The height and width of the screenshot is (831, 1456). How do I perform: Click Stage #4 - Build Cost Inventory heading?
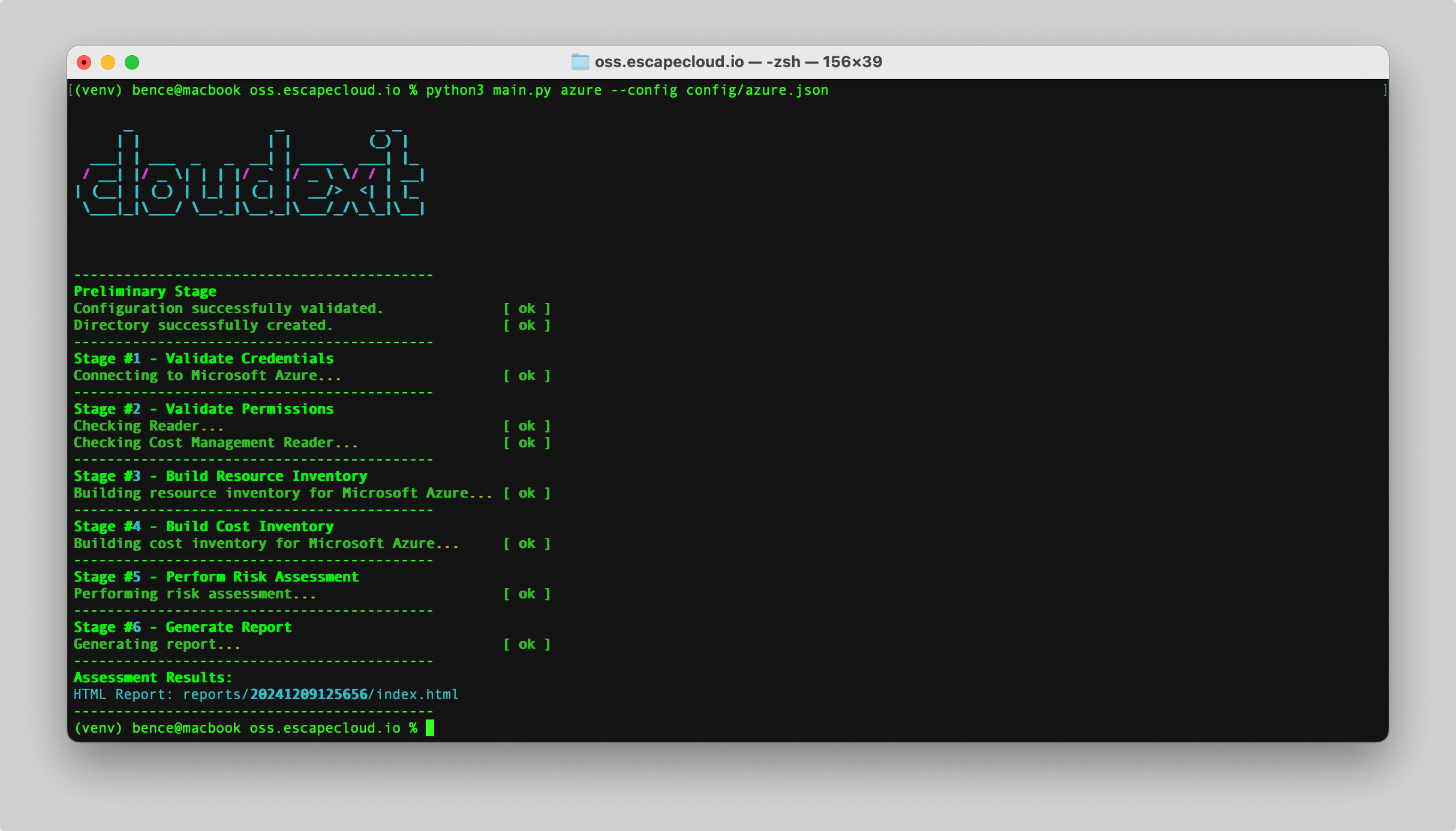(203, 526)
